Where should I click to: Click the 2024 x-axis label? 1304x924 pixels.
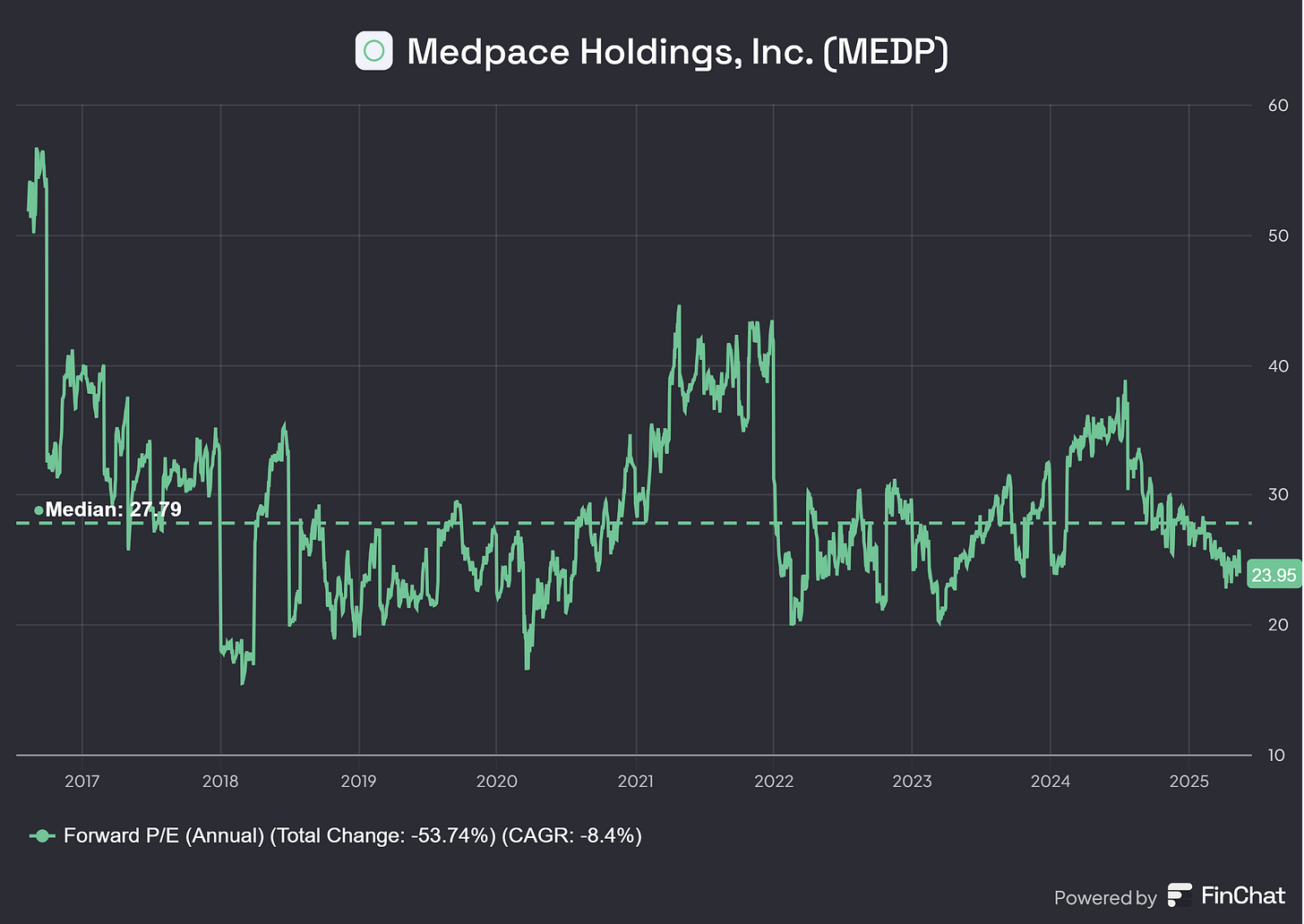(x=1051, y=782)
